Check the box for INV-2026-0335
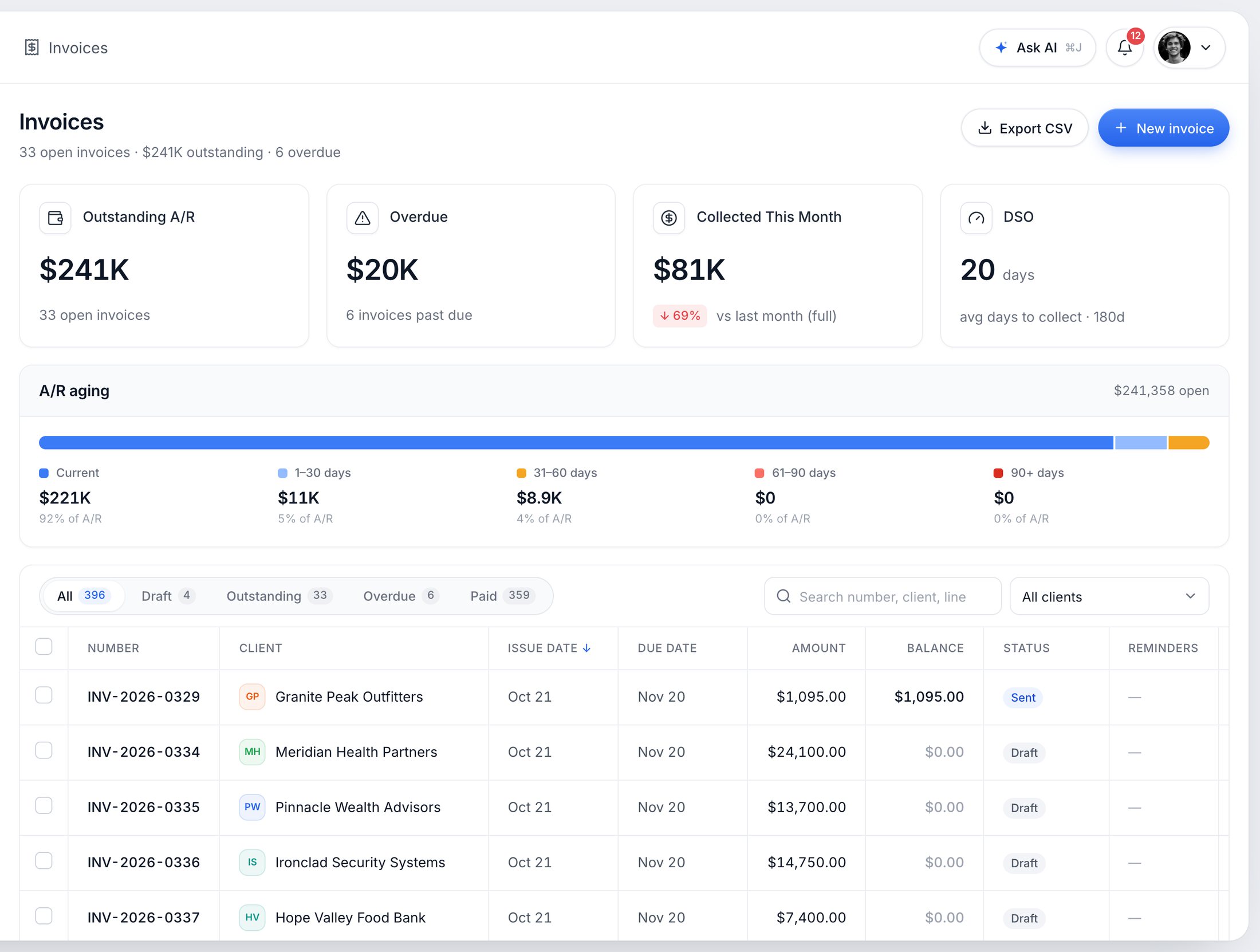The width and height of the screenshot is (1260, 952). 44,805
